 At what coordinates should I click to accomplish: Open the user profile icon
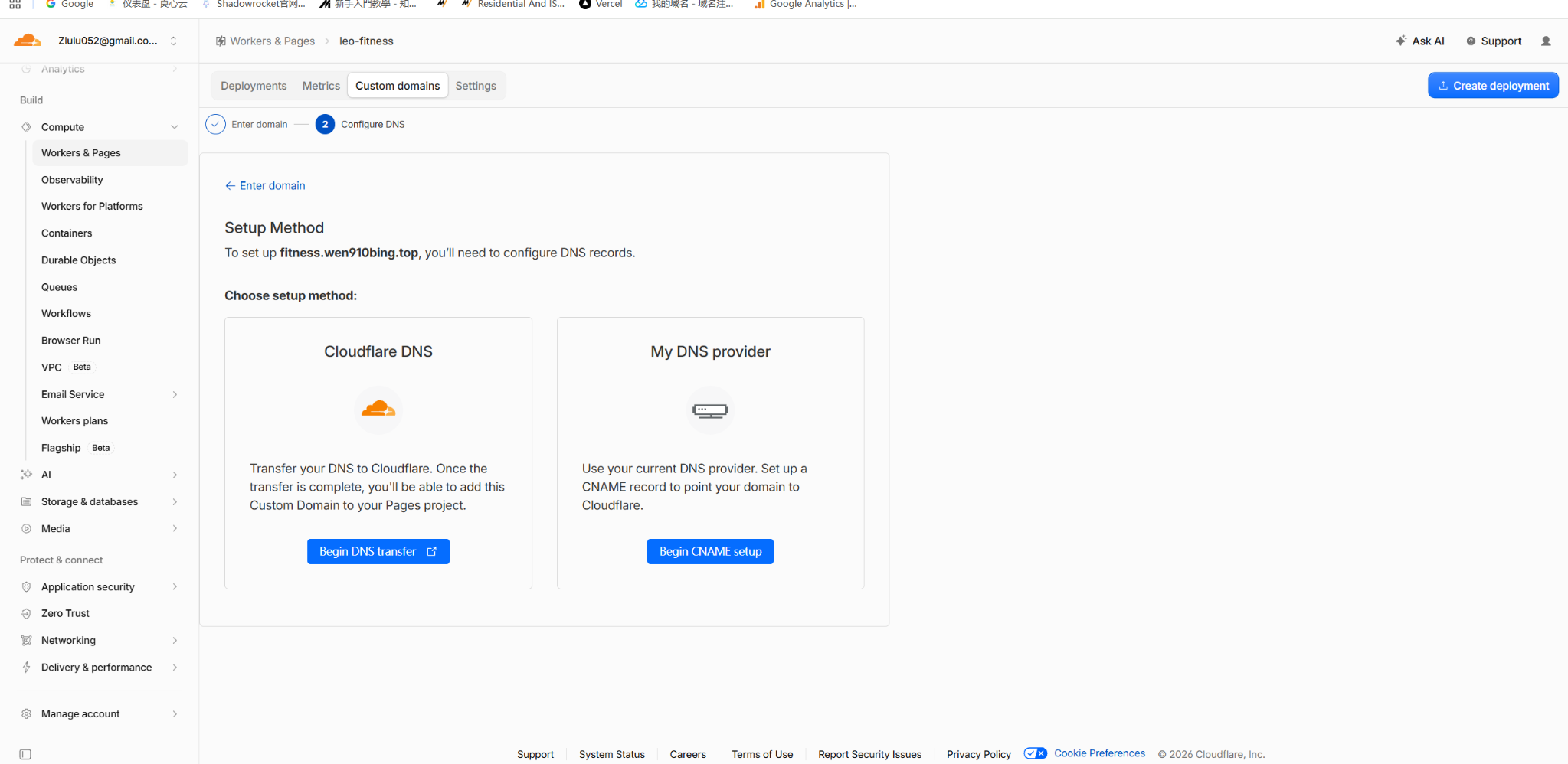coord(1546,41)
